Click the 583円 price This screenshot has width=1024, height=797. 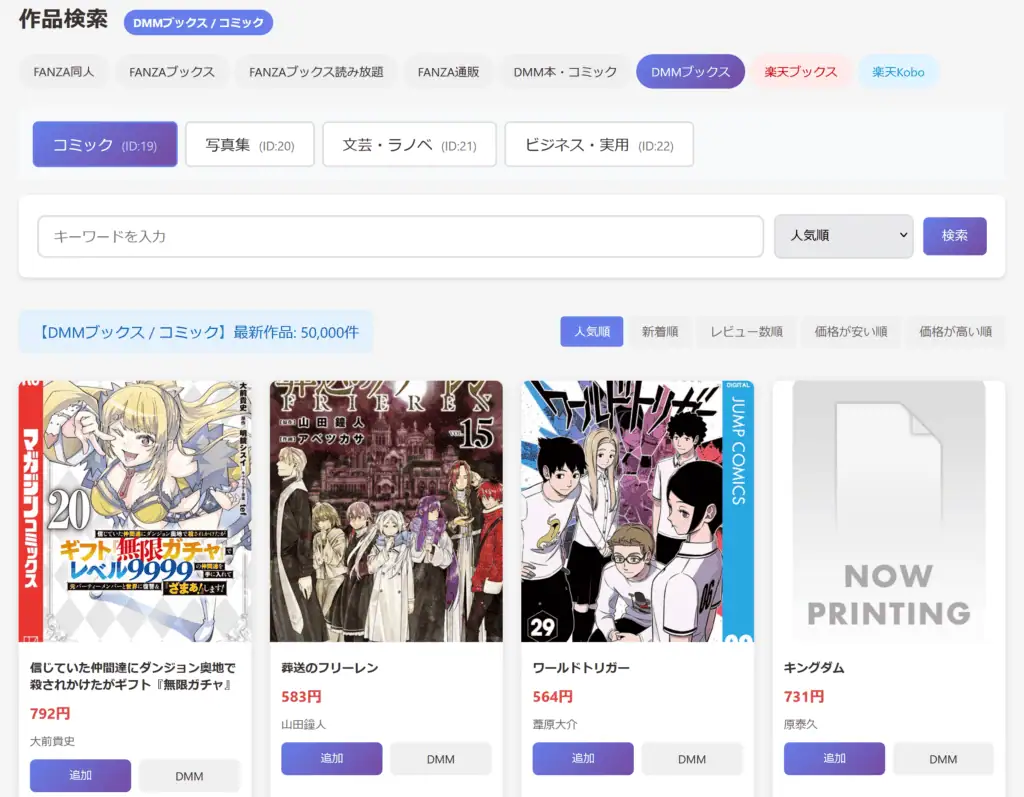301,696
